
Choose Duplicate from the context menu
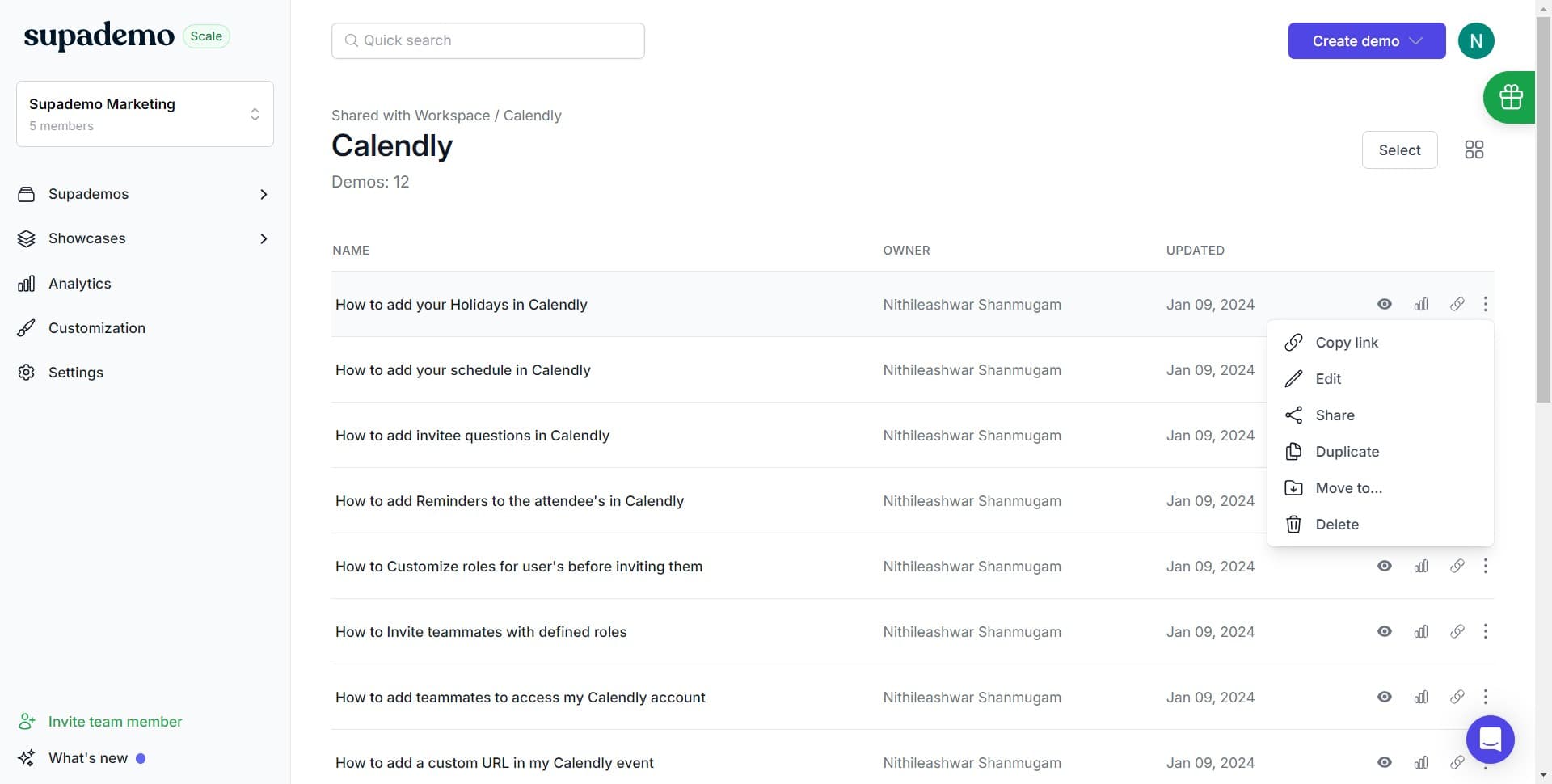[1347, 452]
